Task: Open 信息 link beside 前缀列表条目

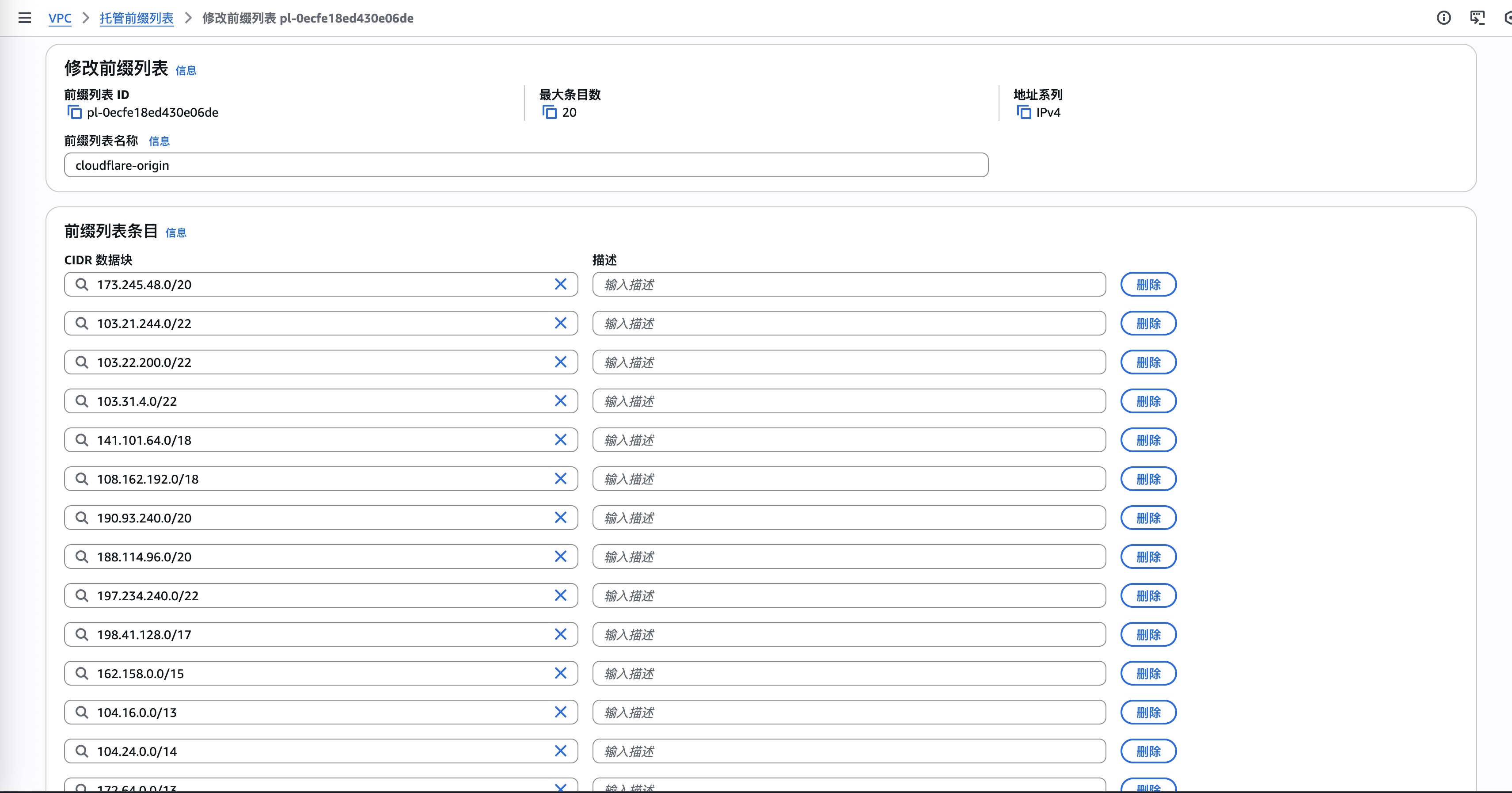Action: coord(175,233)
